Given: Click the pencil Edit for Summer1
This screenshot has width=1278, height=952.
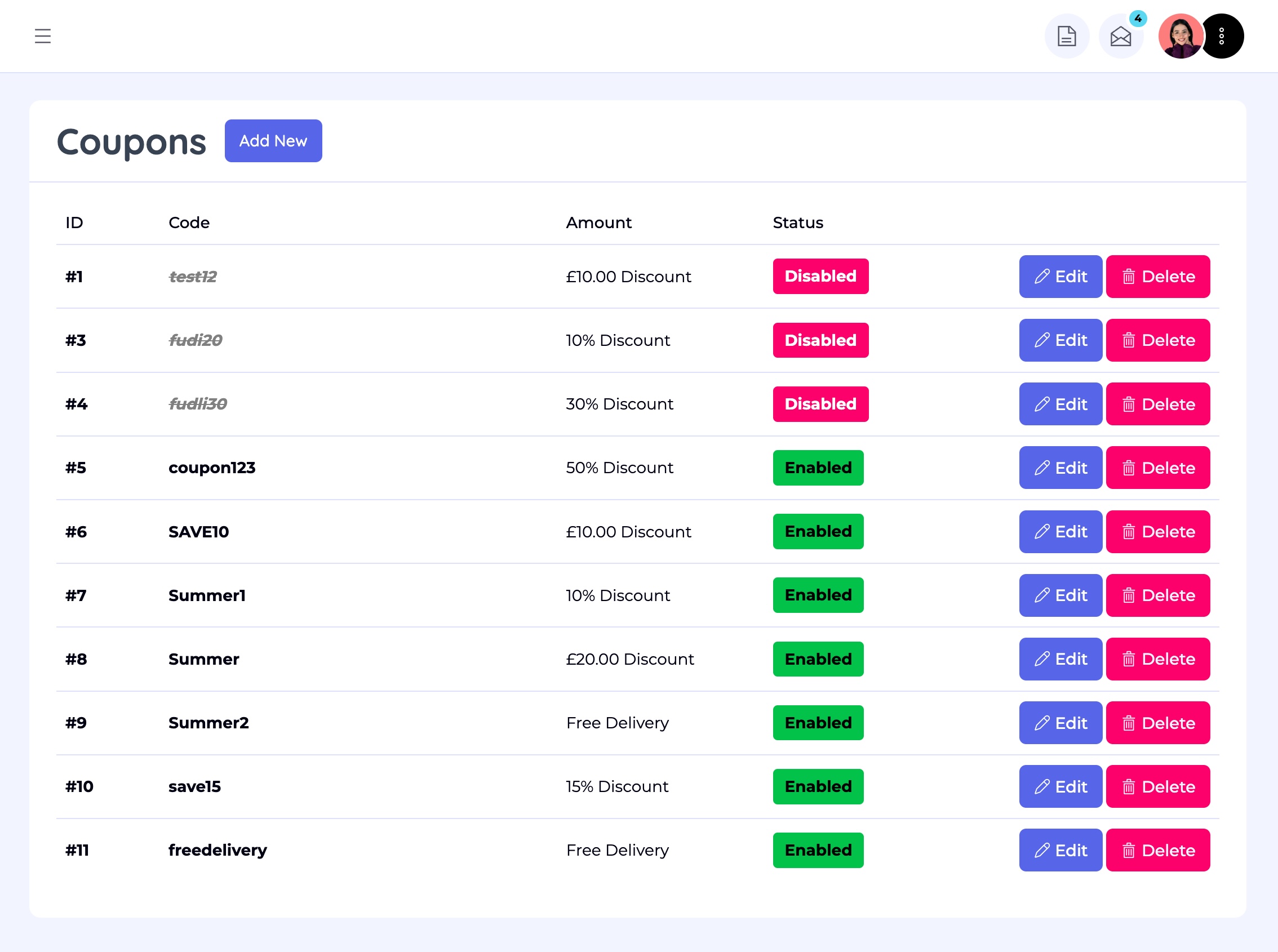Looking at the screenshot, I should coord(1059,595).
